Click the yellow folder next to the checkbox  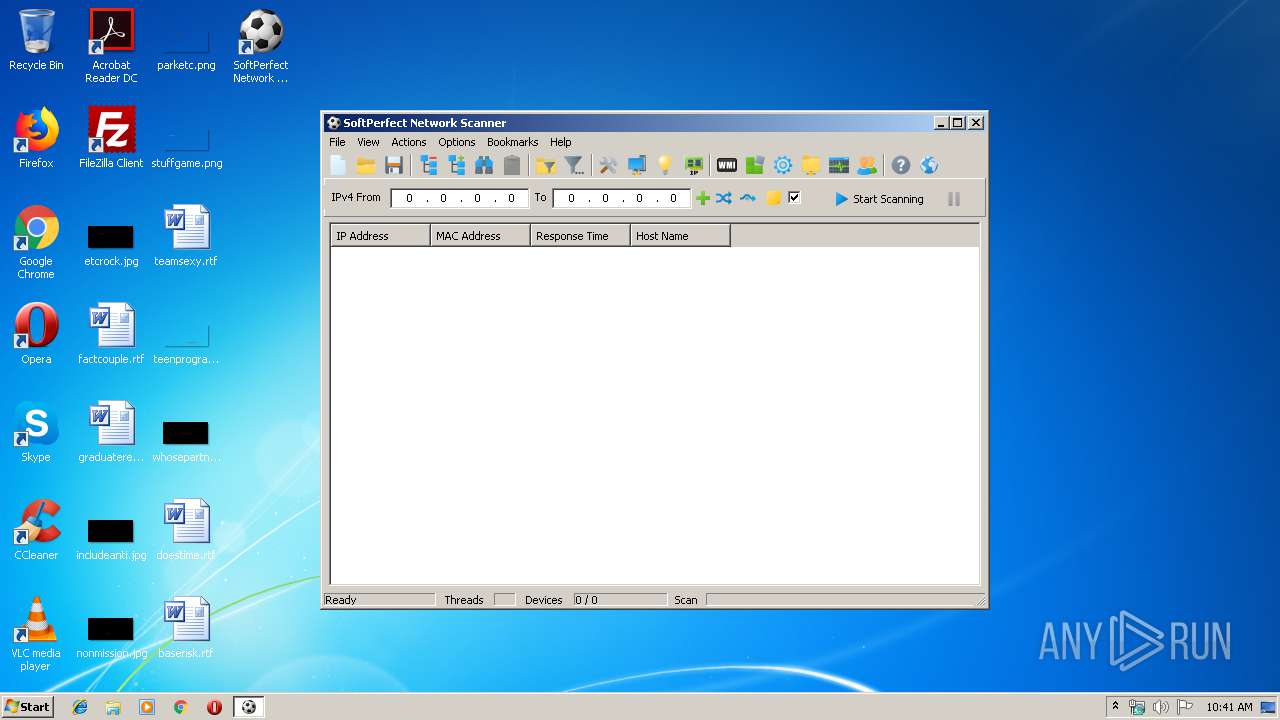[x=773, y=198]
